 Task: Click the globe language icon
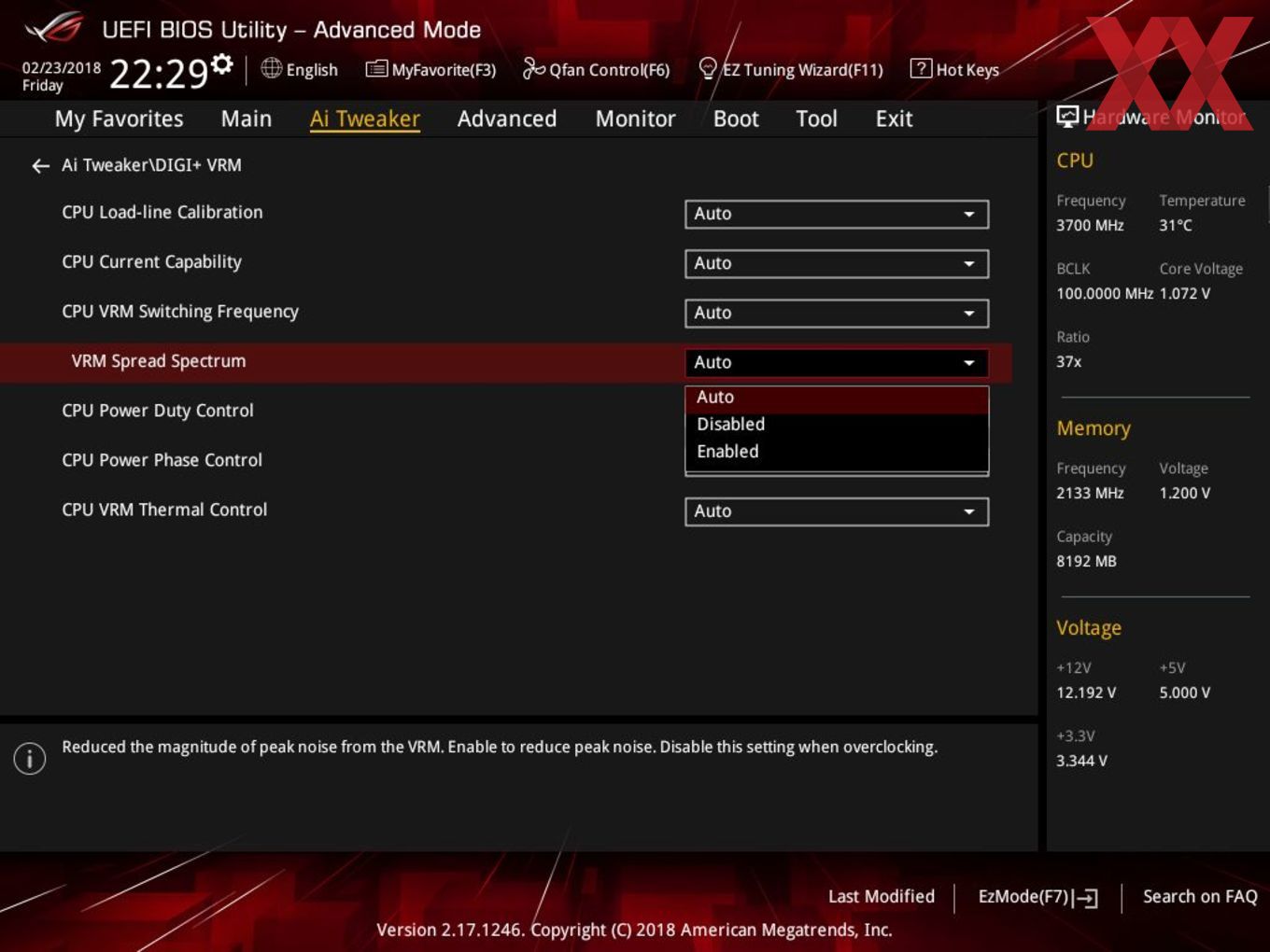point(272,68)
